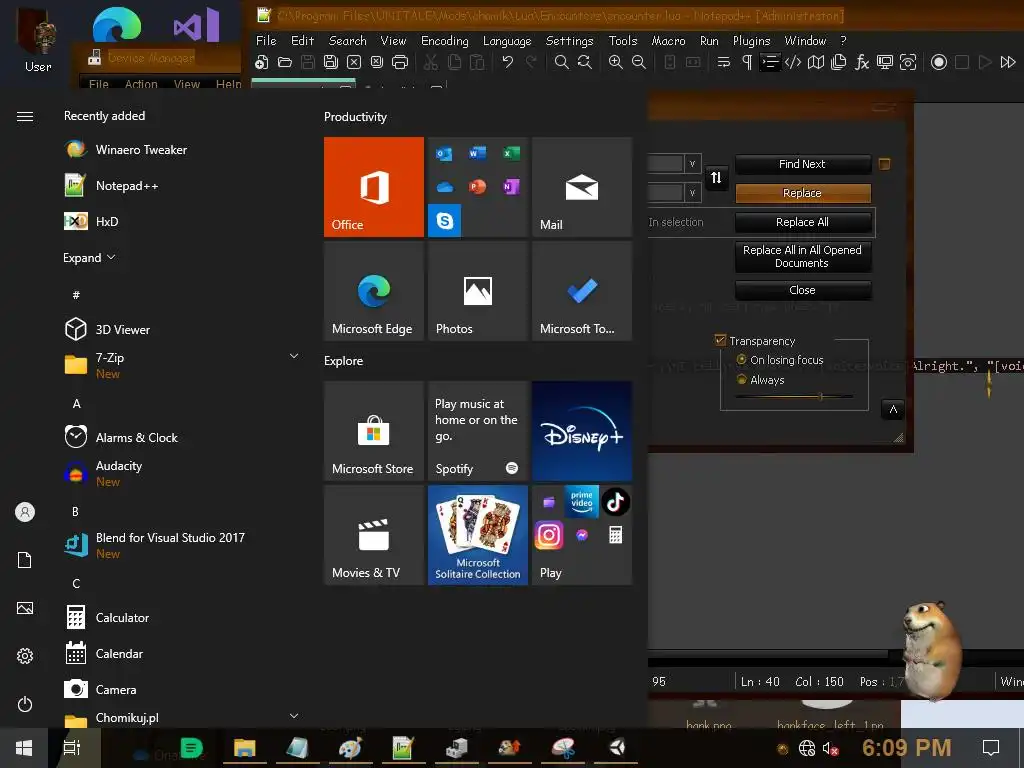This screenshot has width=1024, height=768.
Task: Open the Skype tile in Productivity group
Action: coord(445,221)
